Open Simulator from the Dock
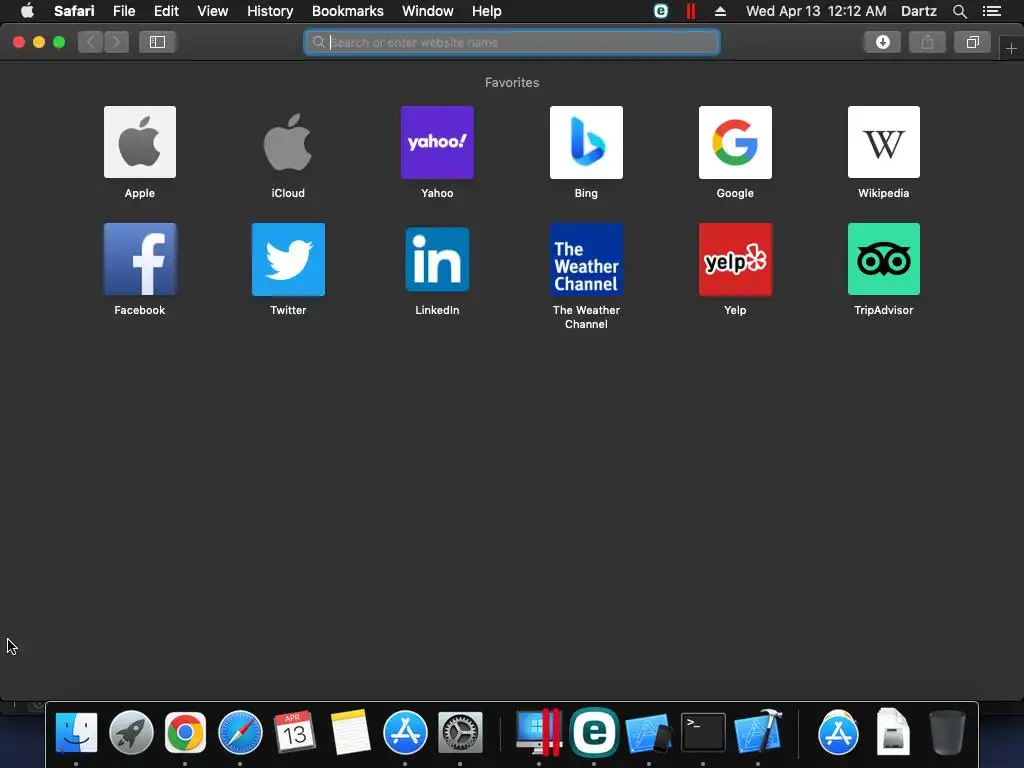The image size is (1024, 768). pos(648,734)
